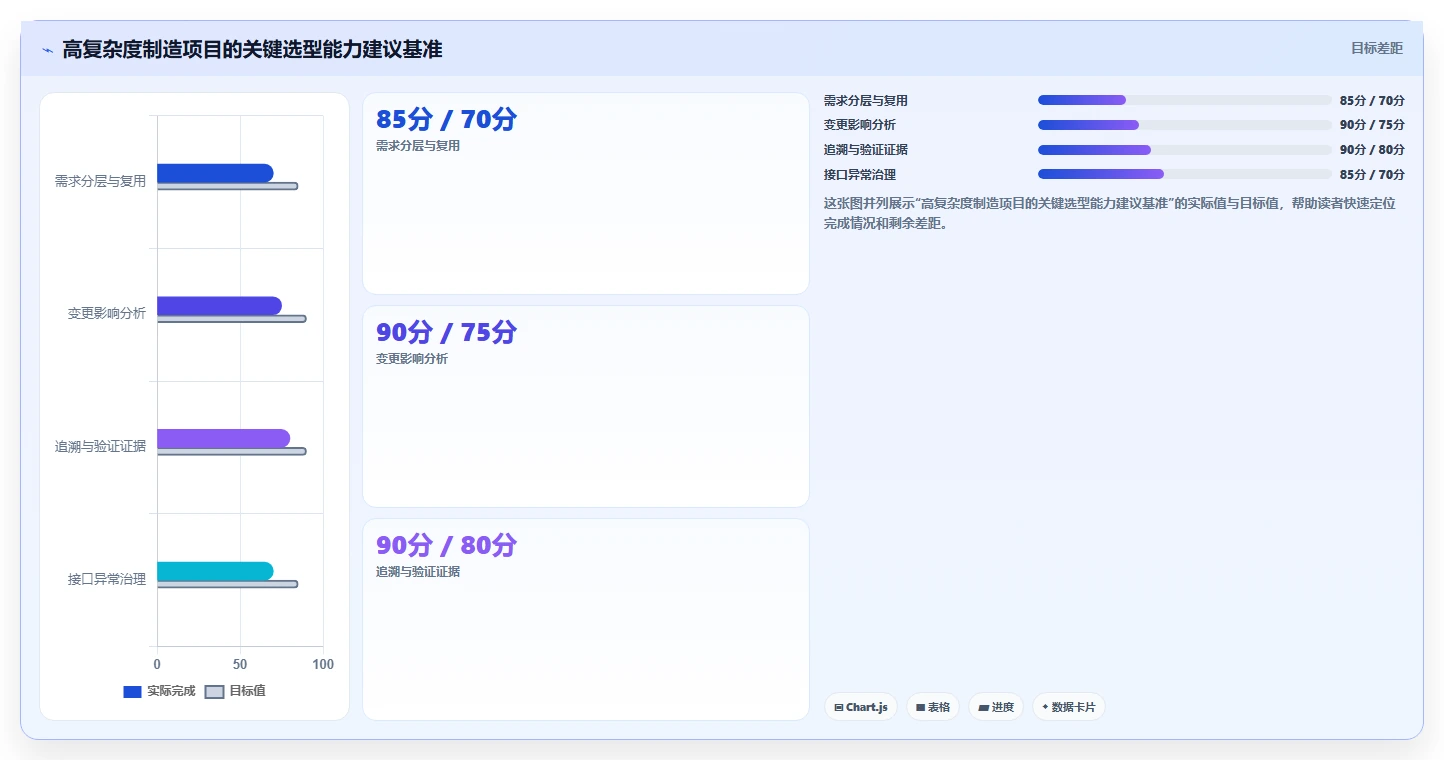This screenshot has width=1444, height=760.
Task: Click the gray target bar for 需求分层与复用
Action: click(x=227, y=186)
